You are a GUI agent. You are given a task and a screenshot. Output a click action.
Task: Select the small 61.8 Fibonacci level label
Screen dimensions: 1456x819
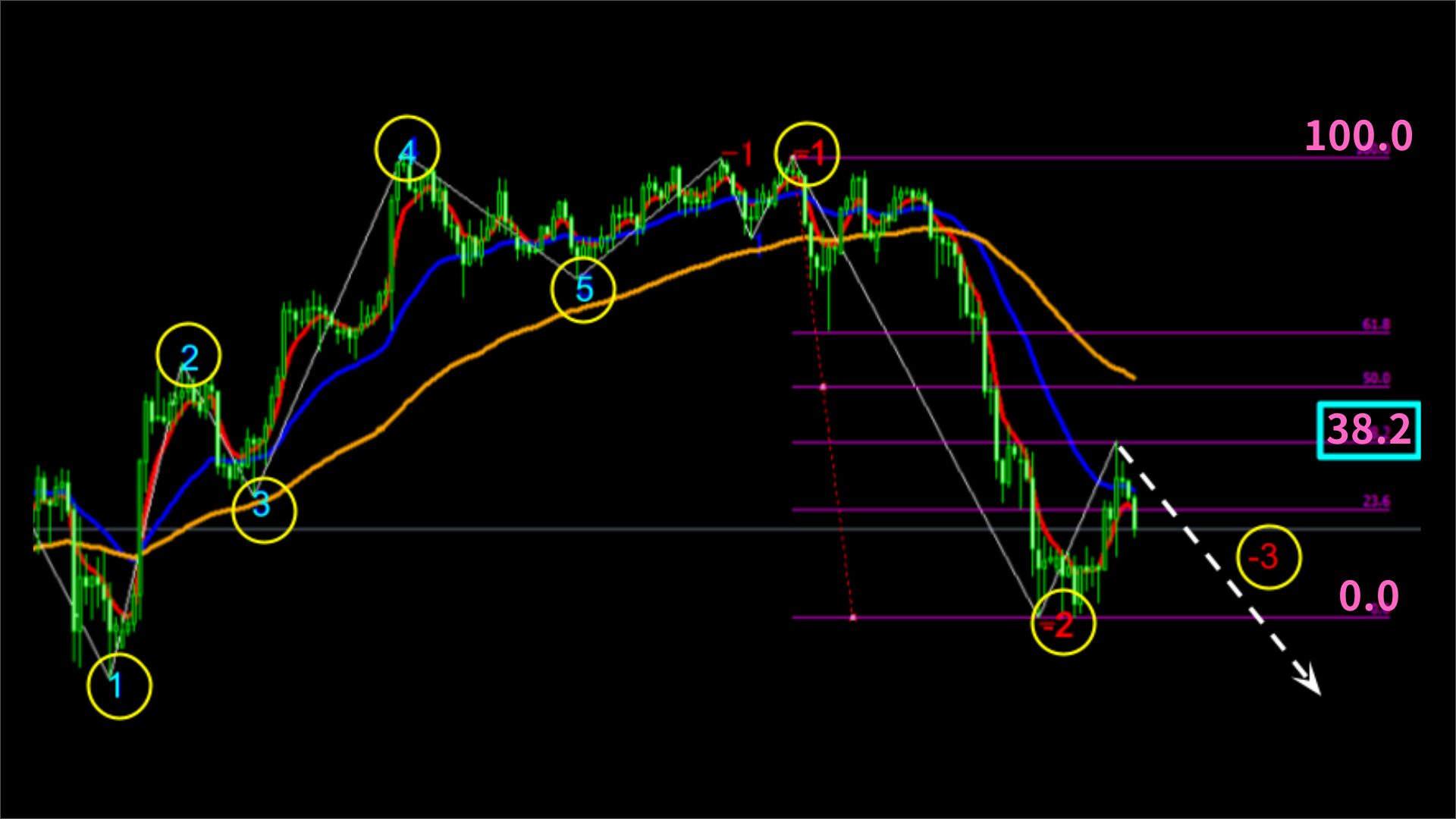pyautogui.click(x=1376, y=325)
